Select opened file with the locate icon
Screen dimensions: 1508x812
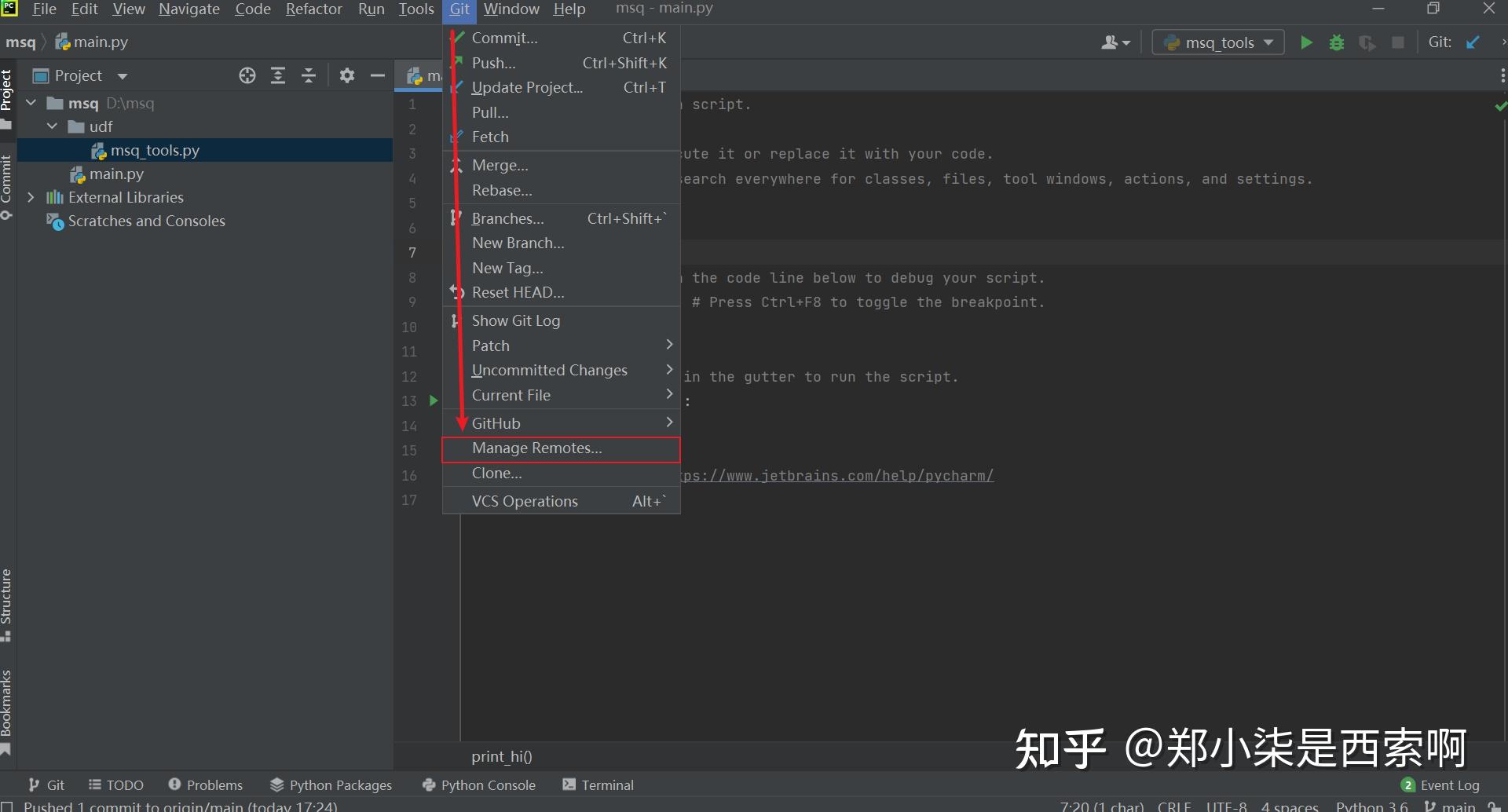point(247,75)
